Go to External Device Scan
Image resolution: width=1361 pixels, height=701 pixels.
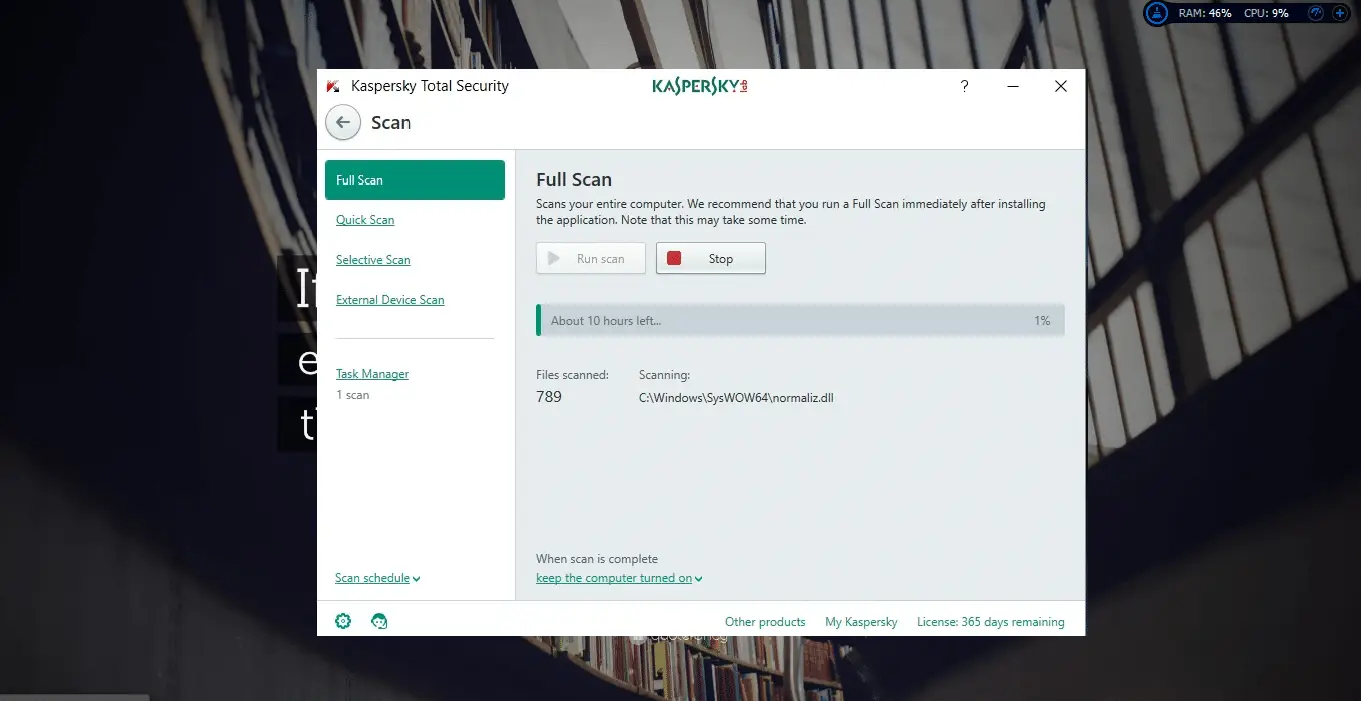click(x=390, y=300)
